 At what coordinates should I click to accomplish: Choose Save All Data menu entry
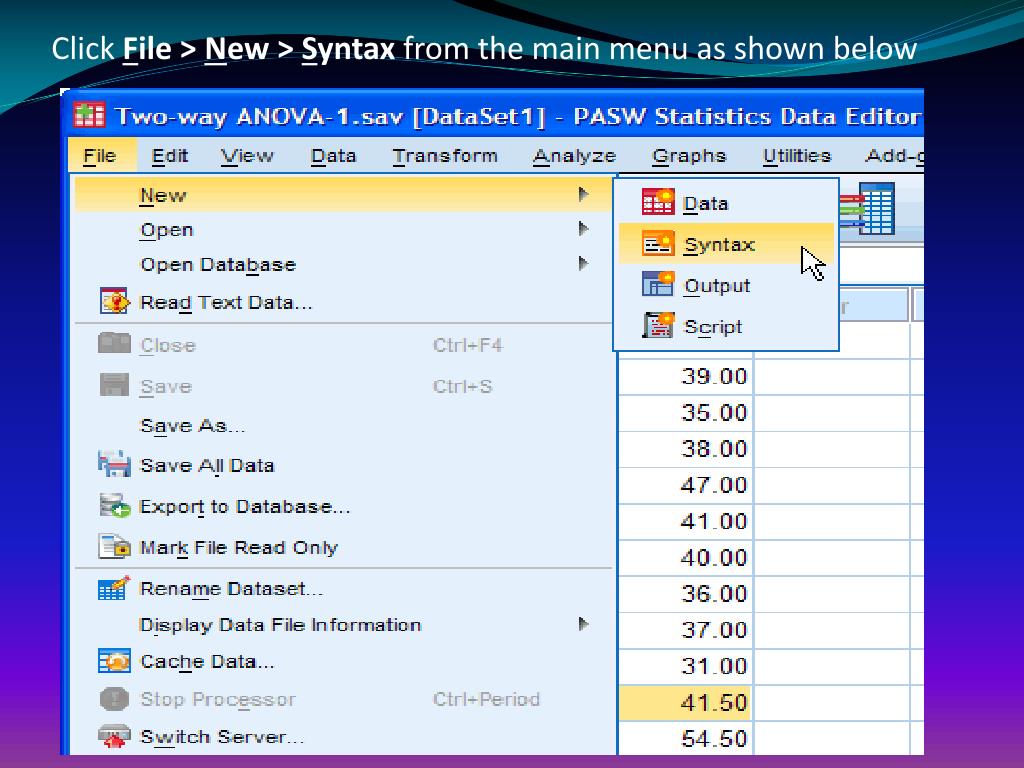[344, 464]
